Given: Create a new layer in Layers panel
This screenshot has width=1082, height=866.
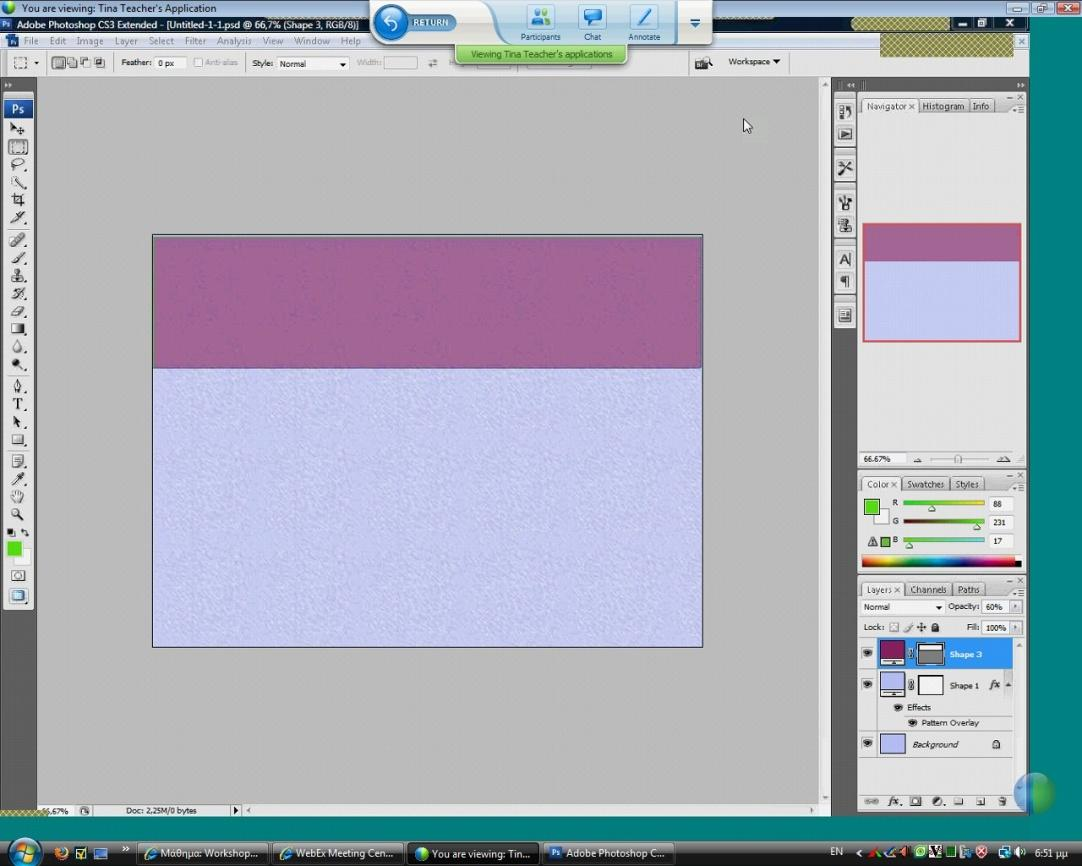Looking at the screenshot, I should pyautogui.click(x=981, y=801).
